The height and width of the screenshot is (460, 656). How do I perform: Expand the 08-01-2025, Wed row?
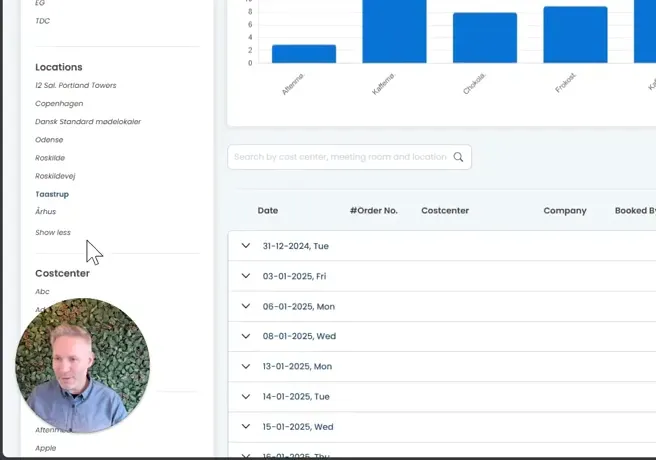pyautogui.click(x=246, y=336)
